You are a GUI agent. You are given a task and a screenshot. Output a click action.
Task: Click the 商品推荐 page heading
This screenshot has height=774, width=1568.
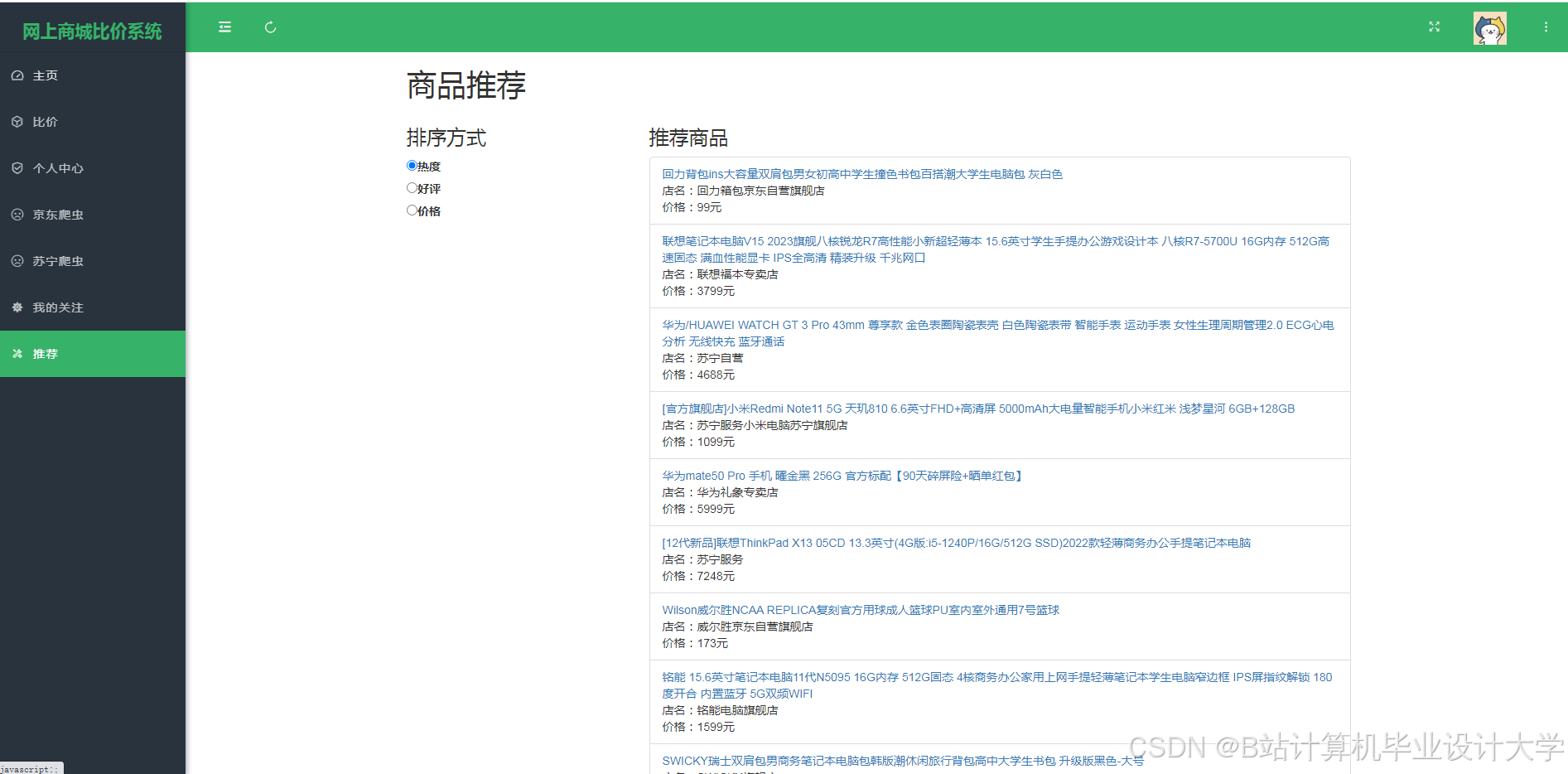(466, 85)
